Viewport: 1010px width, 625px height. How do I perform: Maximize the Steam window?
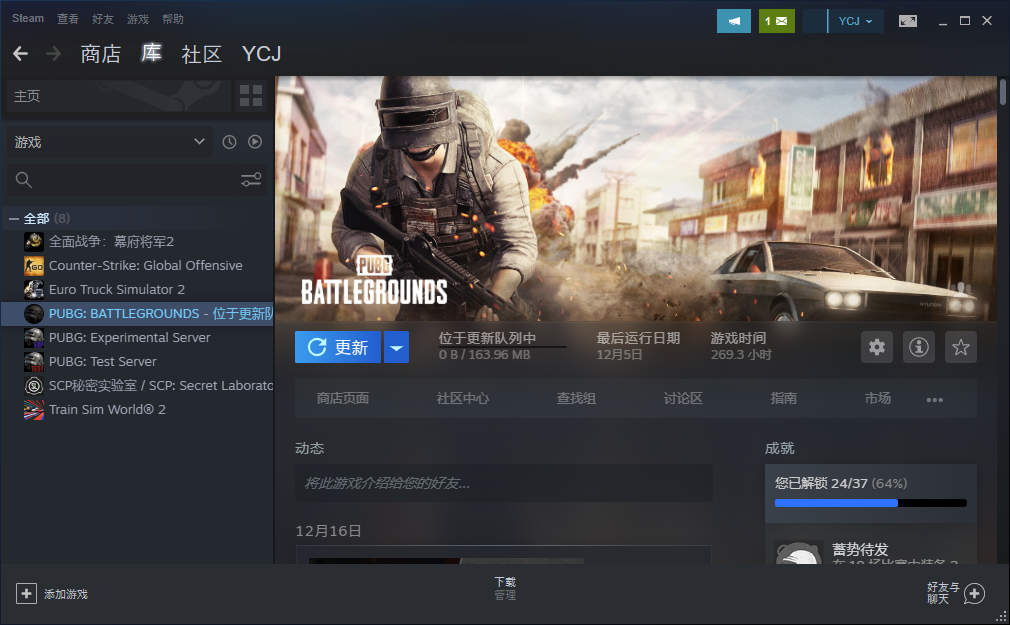tap(965, 21)
